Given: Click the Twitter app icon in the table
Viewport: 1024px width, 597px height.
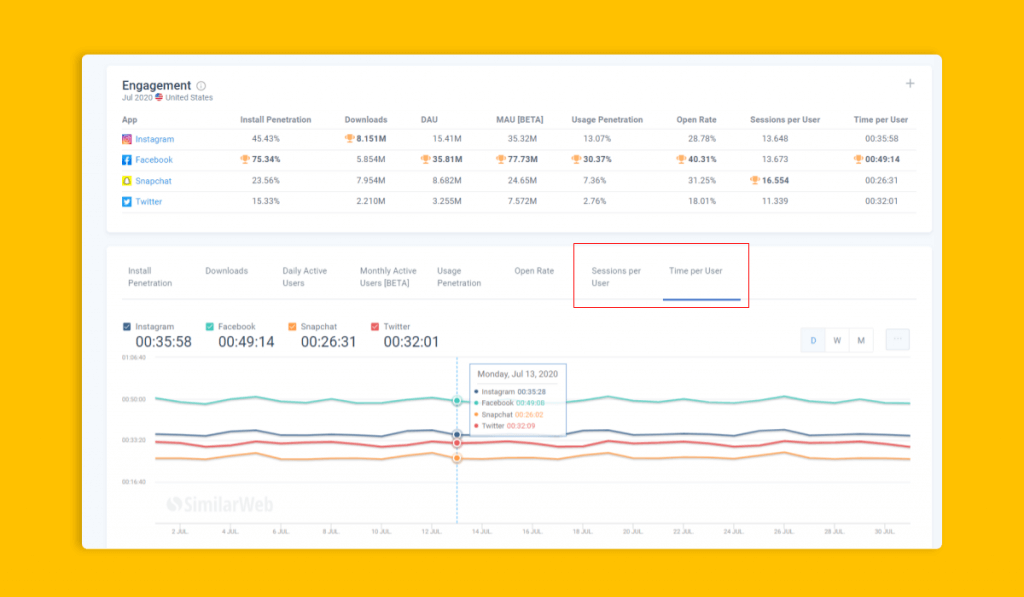Looking at the screenshot, I should pyautogui.click(x=126, y=201).
